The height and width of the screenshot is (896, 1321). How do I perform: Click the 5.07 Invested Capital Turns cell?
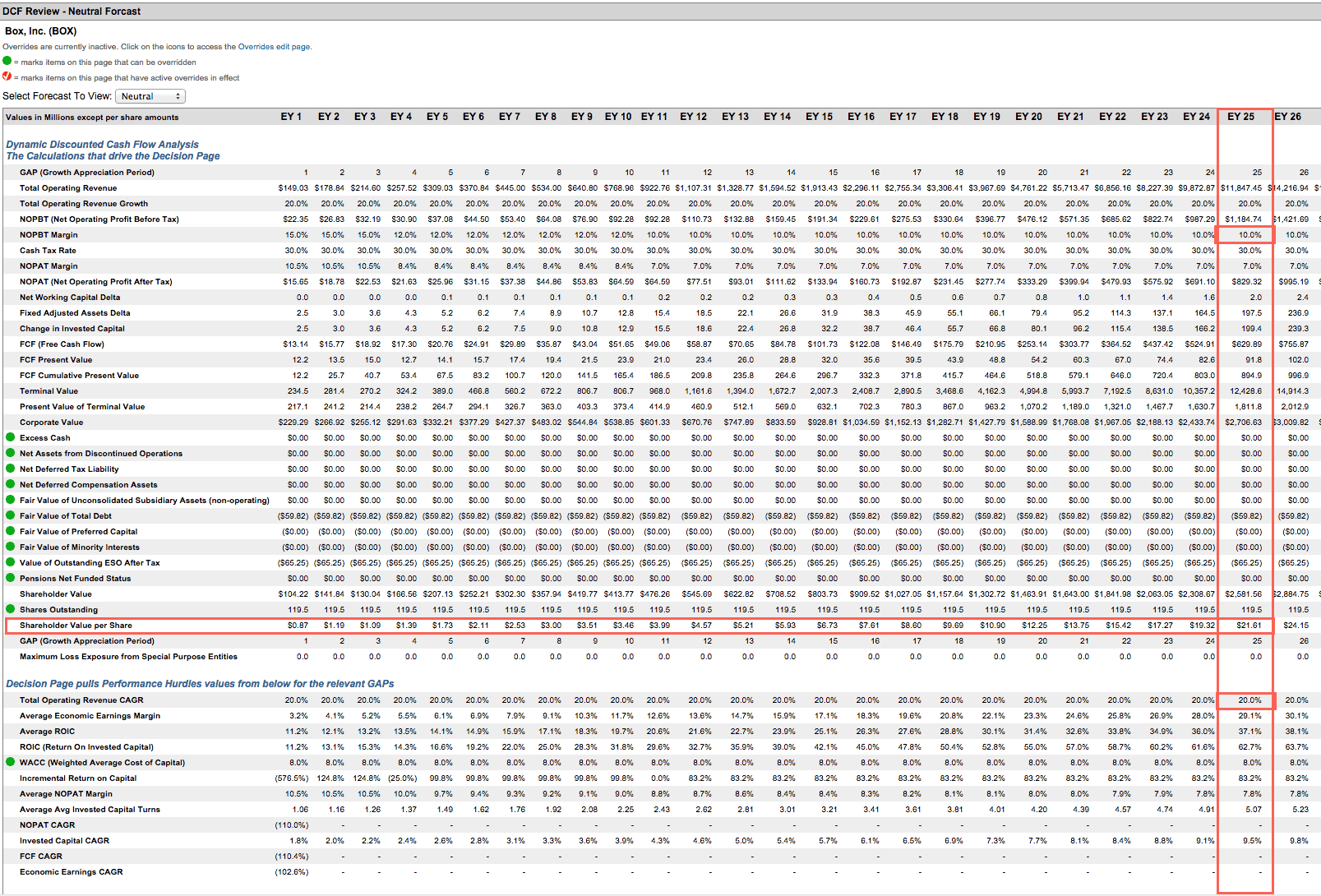tap(1254, 810)
